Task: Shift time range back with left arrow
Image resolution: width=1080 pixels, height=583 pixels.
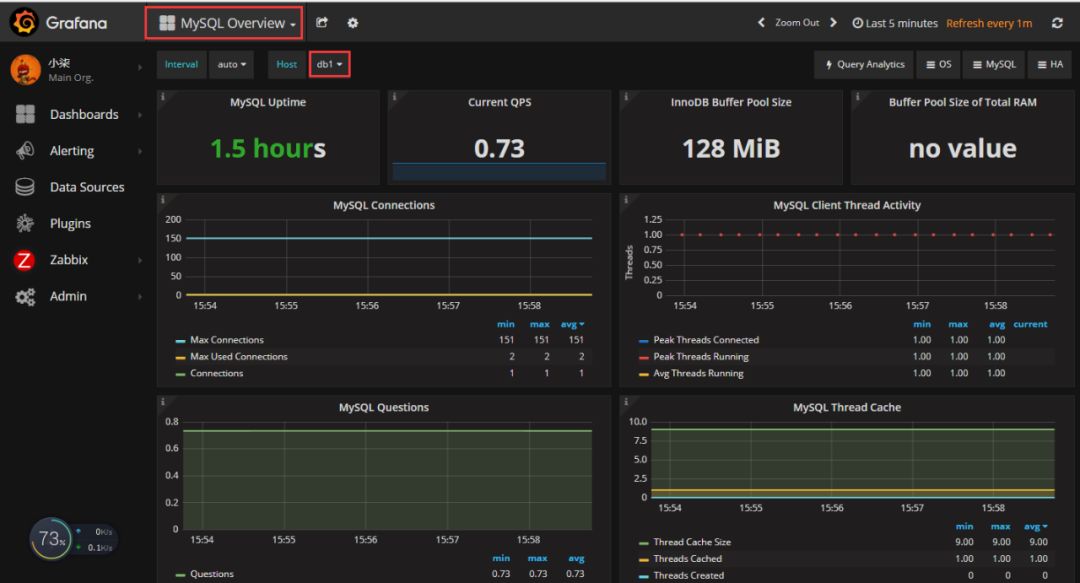Action: click(x=761, y=23)
